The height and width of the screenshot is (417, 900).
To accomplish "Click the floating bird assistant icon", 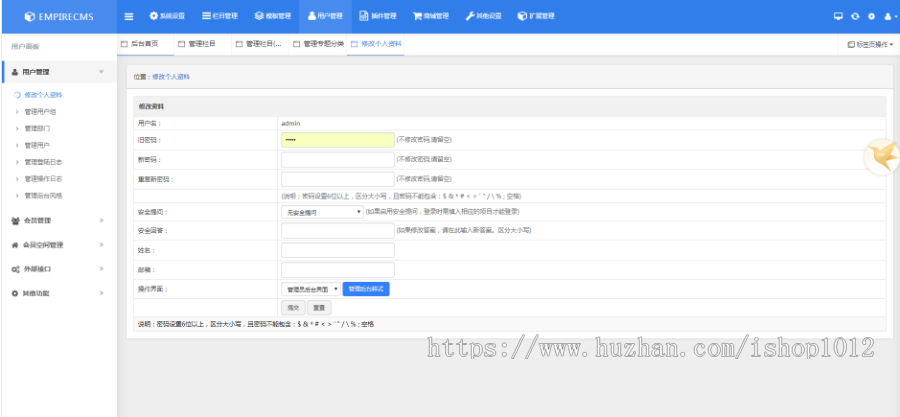I will [883, 157].
